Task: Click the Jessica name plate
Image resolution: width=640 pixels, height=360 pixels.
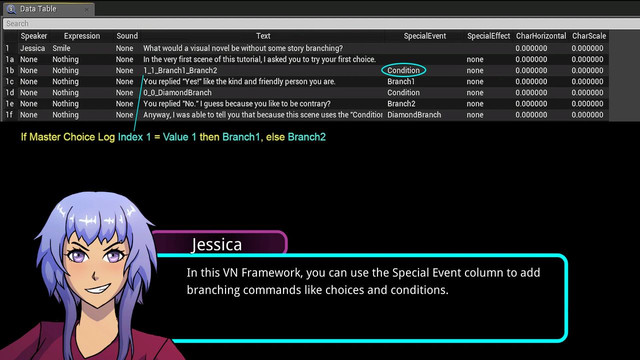Action: pos(220,243)
